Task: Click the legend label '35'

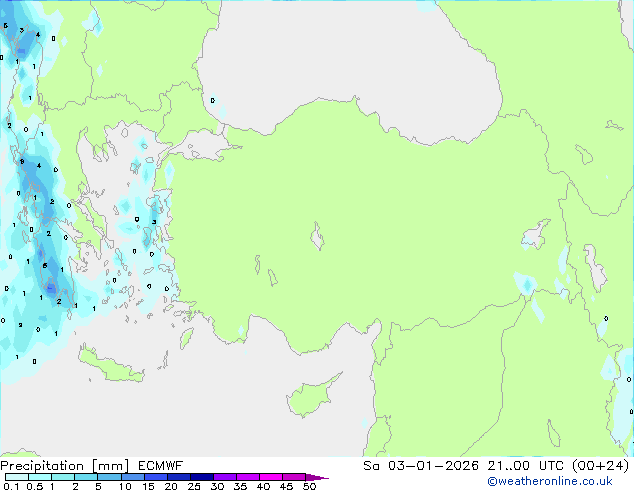Action: click(240, 486)
